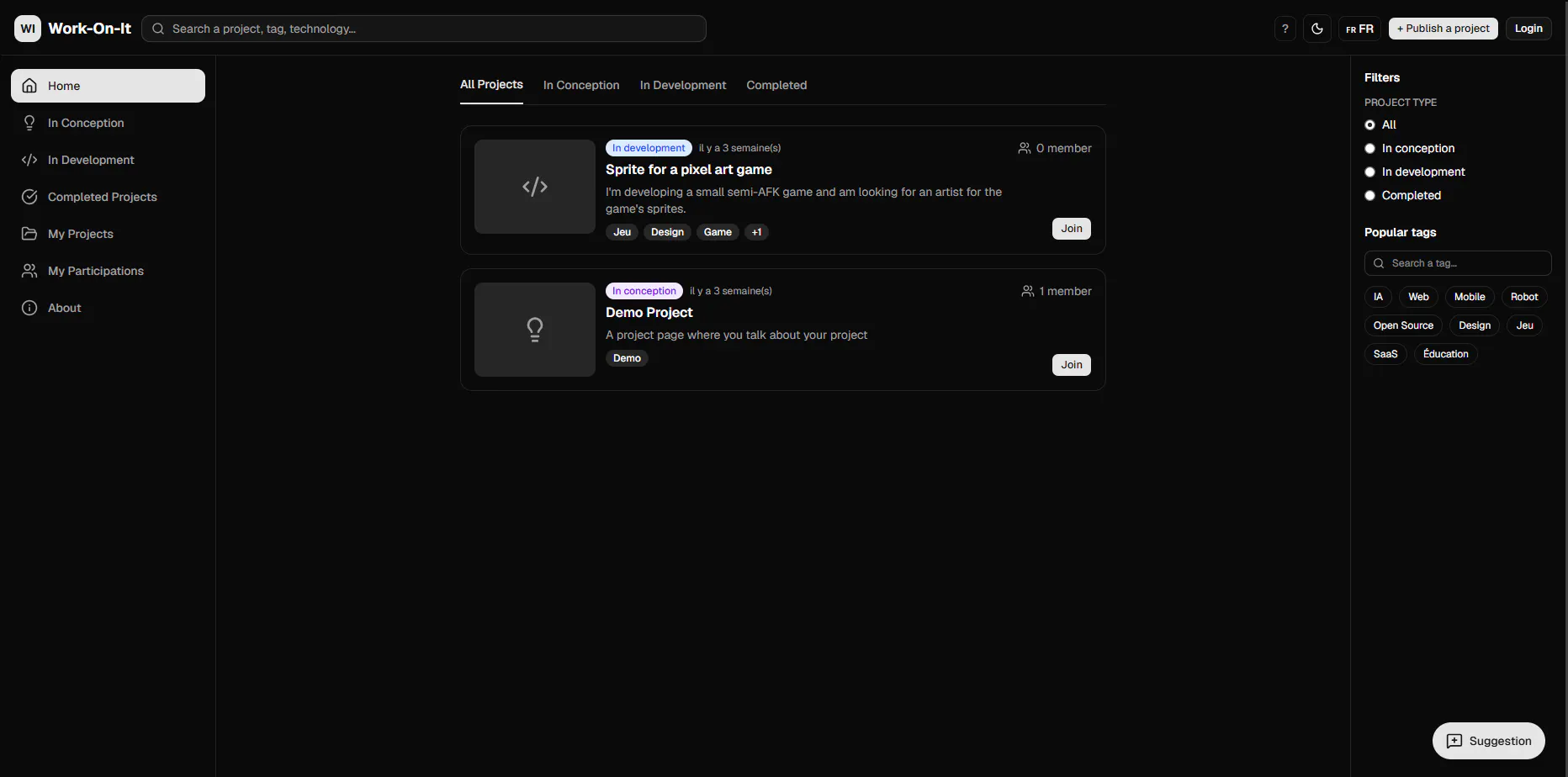This screenshot has height=777, width=1568.
Task: Select the Completed filter radio
Action: pyautogui.click(x=1369, y=195)
